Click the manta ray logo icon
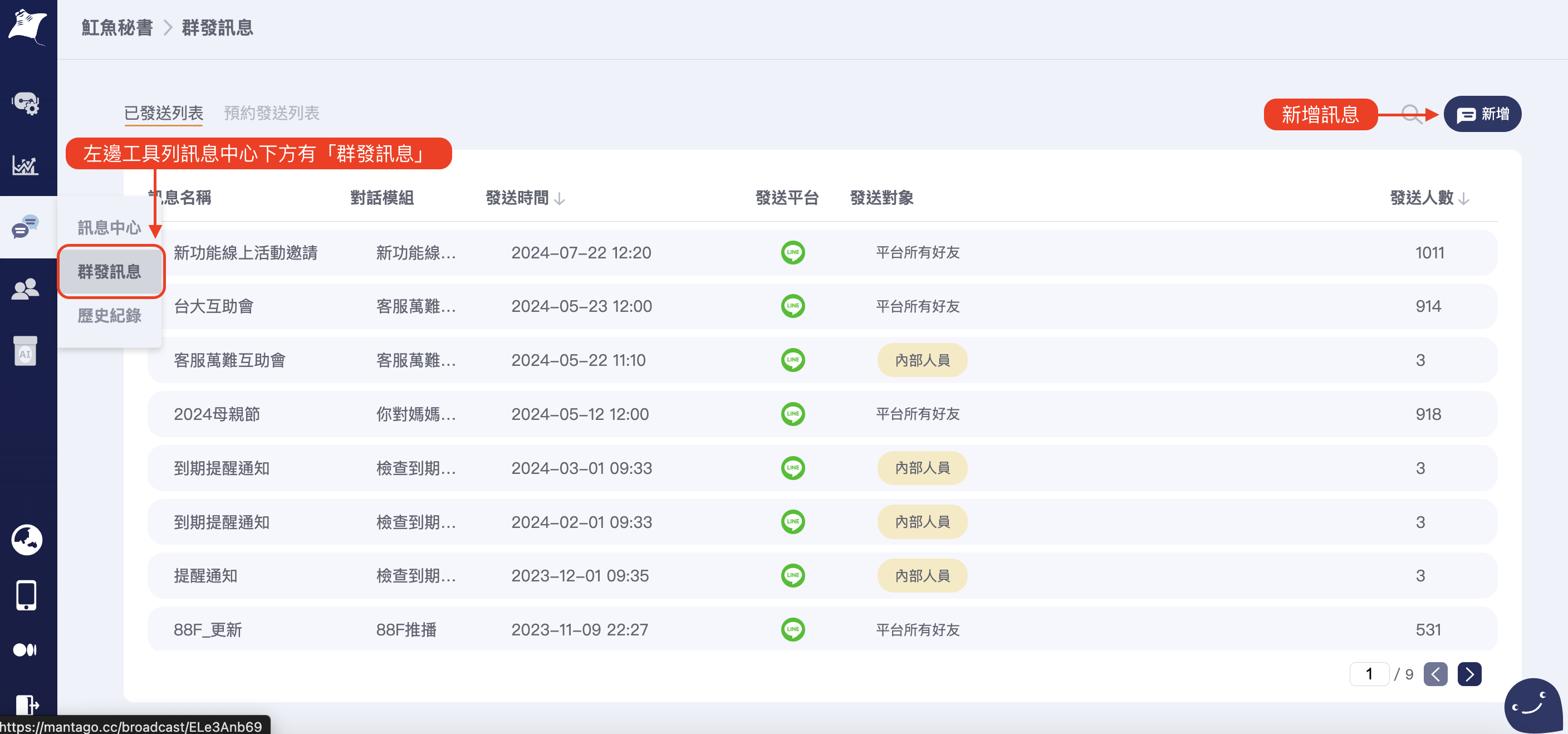This screenshot has height=734, width=1568. tap(27, 27)
